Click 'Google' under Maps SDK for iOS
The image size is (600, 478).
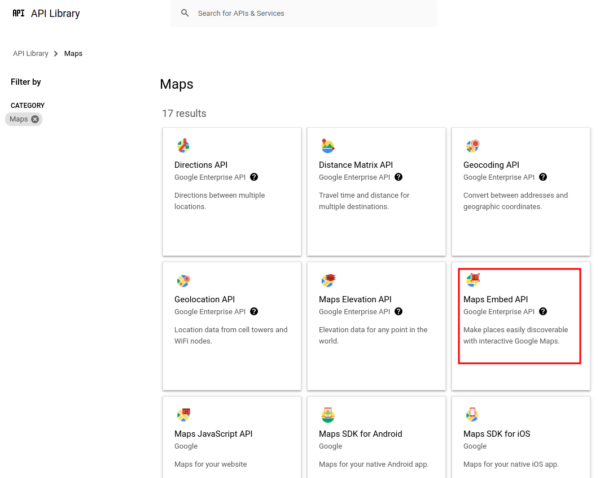click(475, 446)
